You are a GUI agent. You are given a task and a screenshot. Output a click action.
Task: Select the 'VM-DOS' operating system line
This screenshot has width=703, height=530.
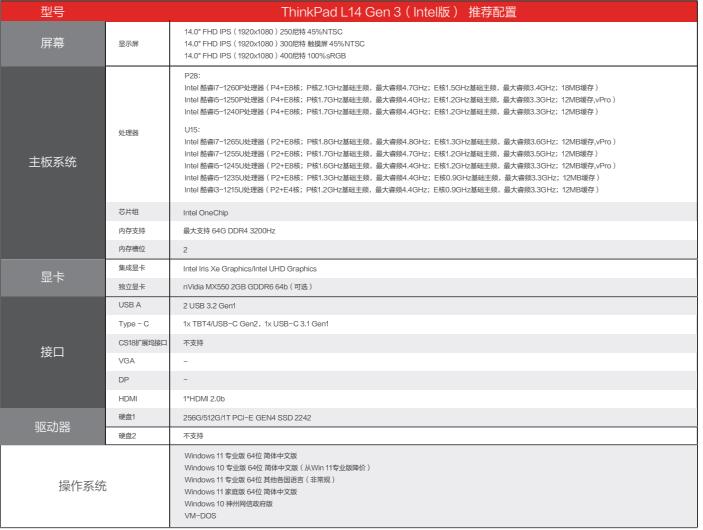pyautogui.click(x=200, y=516)
